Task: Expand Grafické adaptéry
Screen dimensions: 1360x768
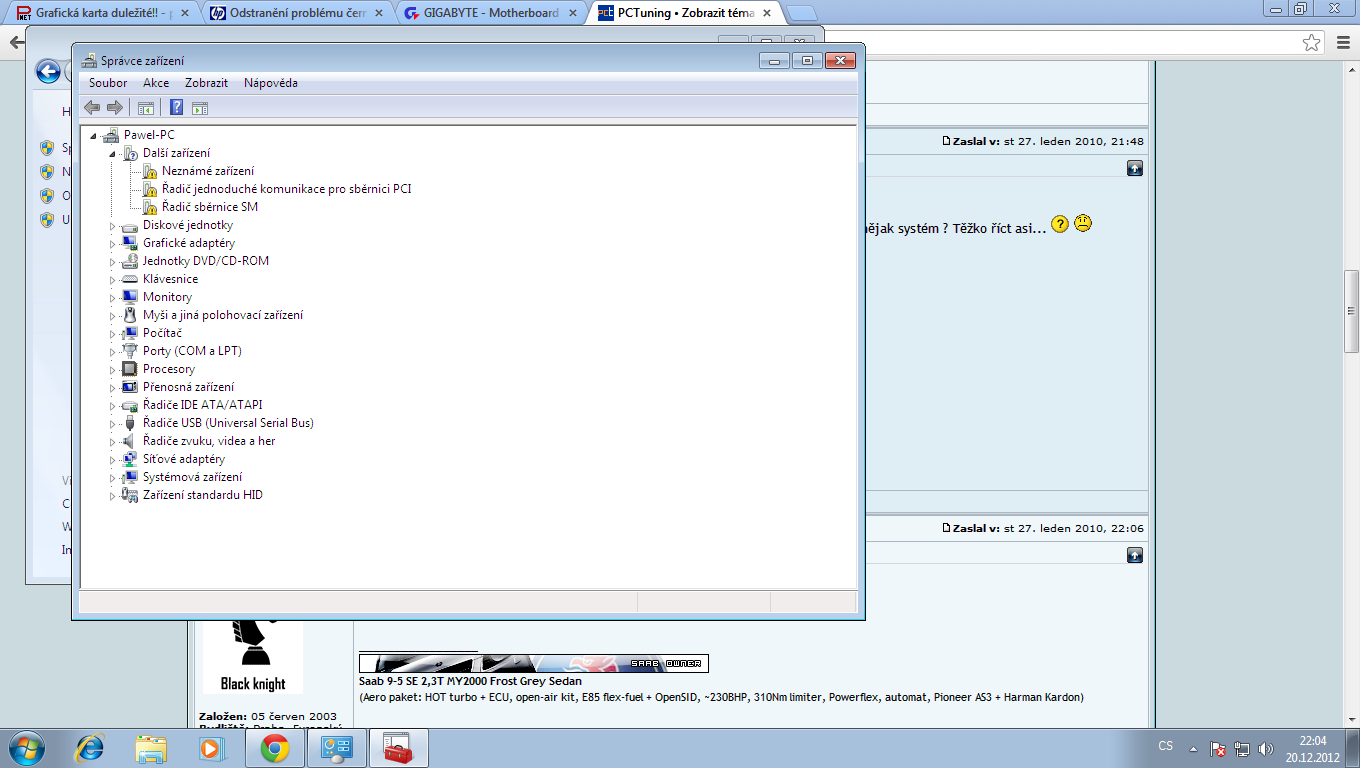Action: tap(112, 244)
